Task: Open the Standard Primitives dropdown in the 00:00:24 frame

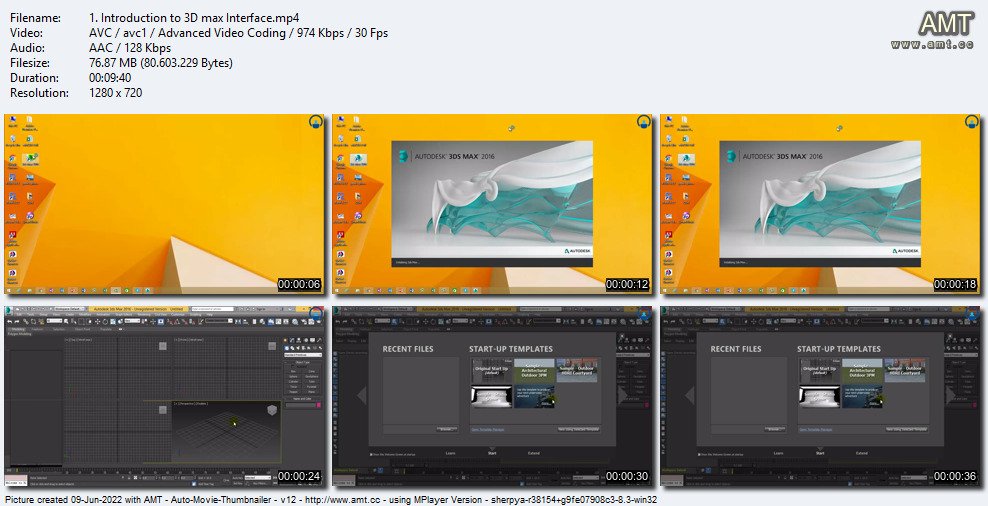Action: click(x=303, y=355)
